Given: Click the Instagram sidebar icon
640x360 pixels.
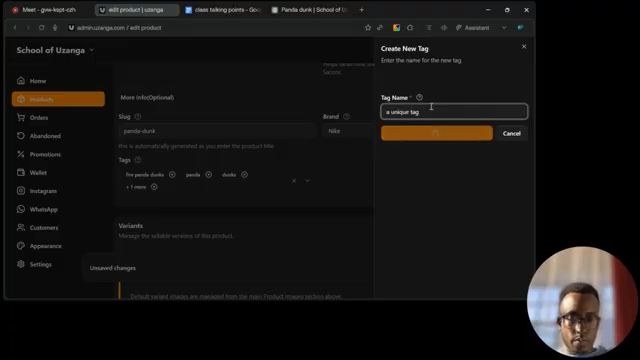Looking at the screenshot, I should (21, 191).
